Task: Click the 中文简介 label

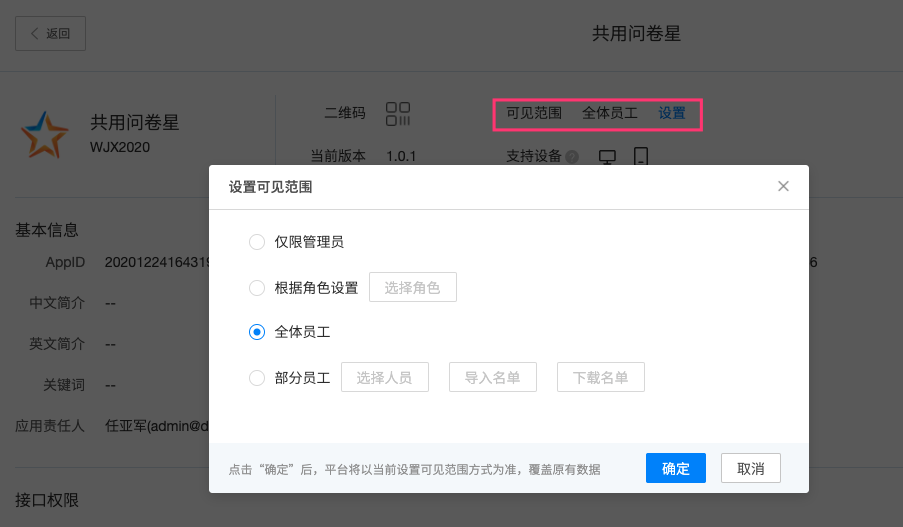Action: (x=57, y=303)
